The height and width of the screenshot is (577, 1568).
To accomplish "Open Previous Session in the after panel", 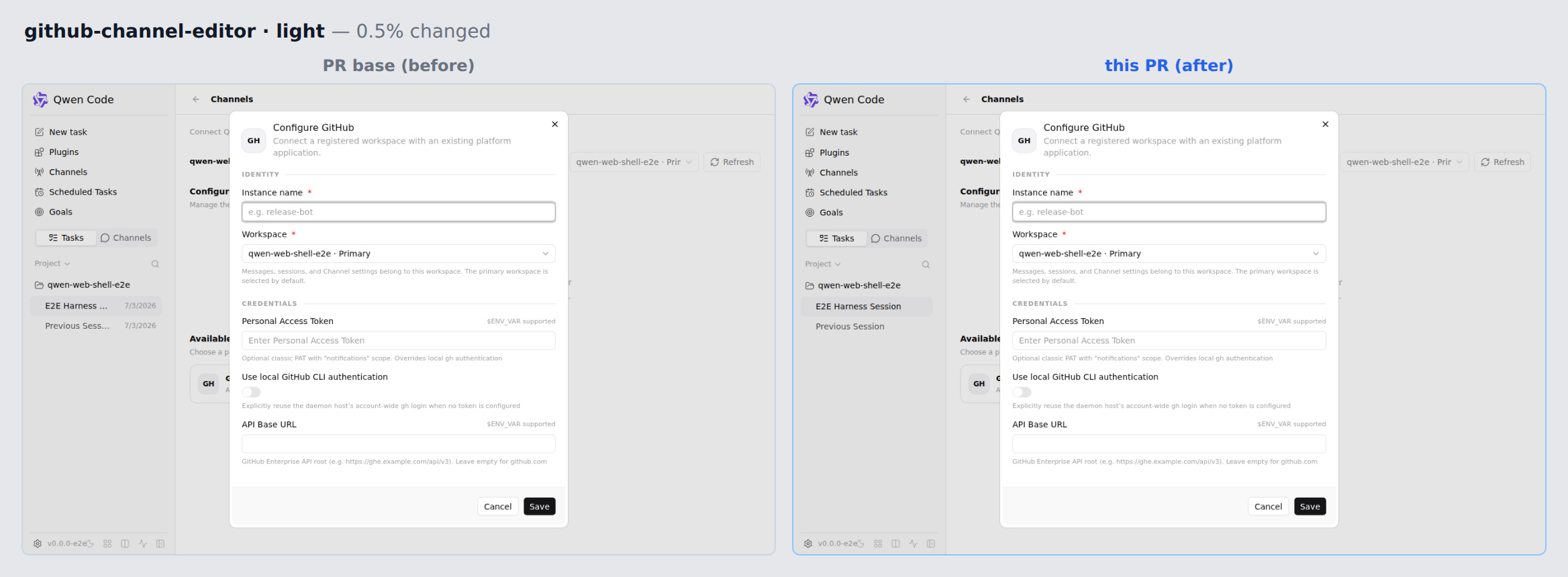I will [867, 327].
